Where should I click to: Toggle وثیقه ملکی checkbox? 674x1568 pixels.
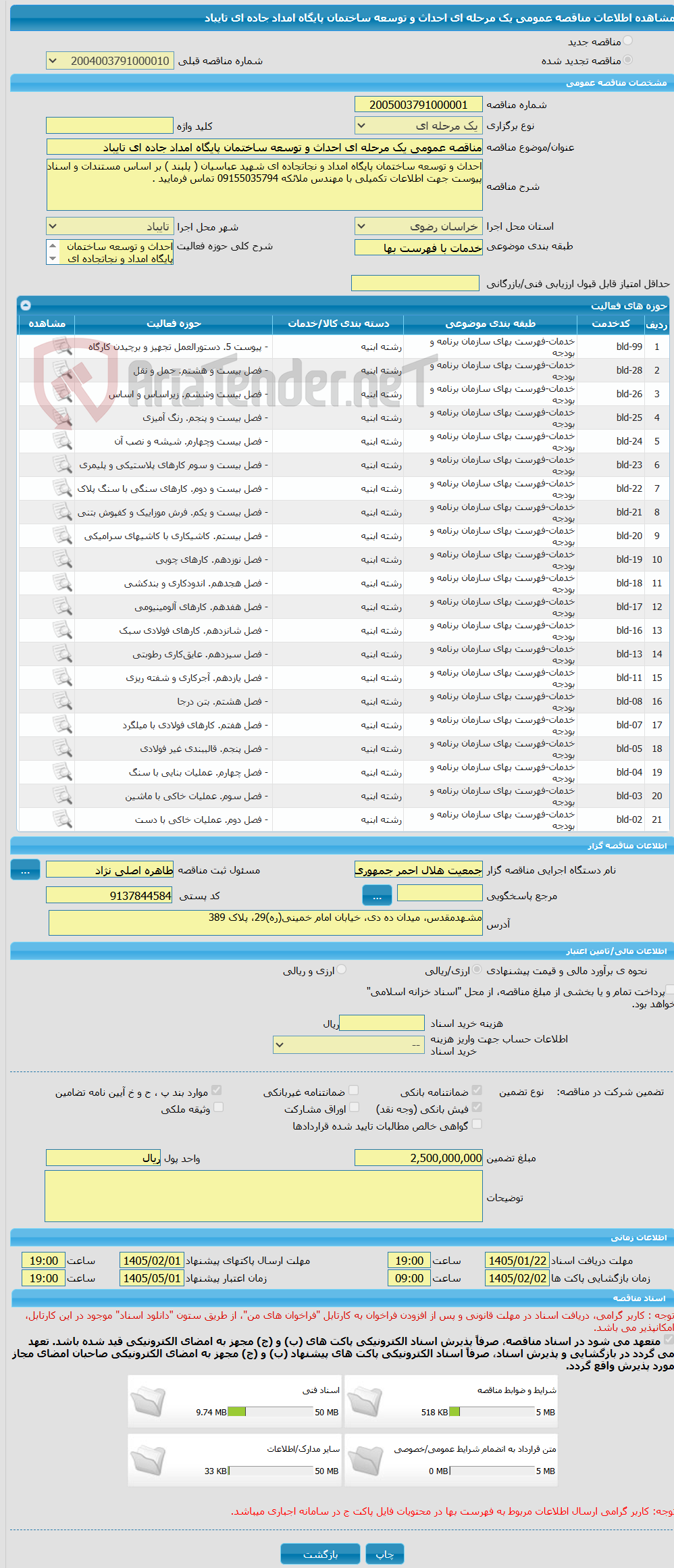pyautogui.click(x=218, y=1107)
